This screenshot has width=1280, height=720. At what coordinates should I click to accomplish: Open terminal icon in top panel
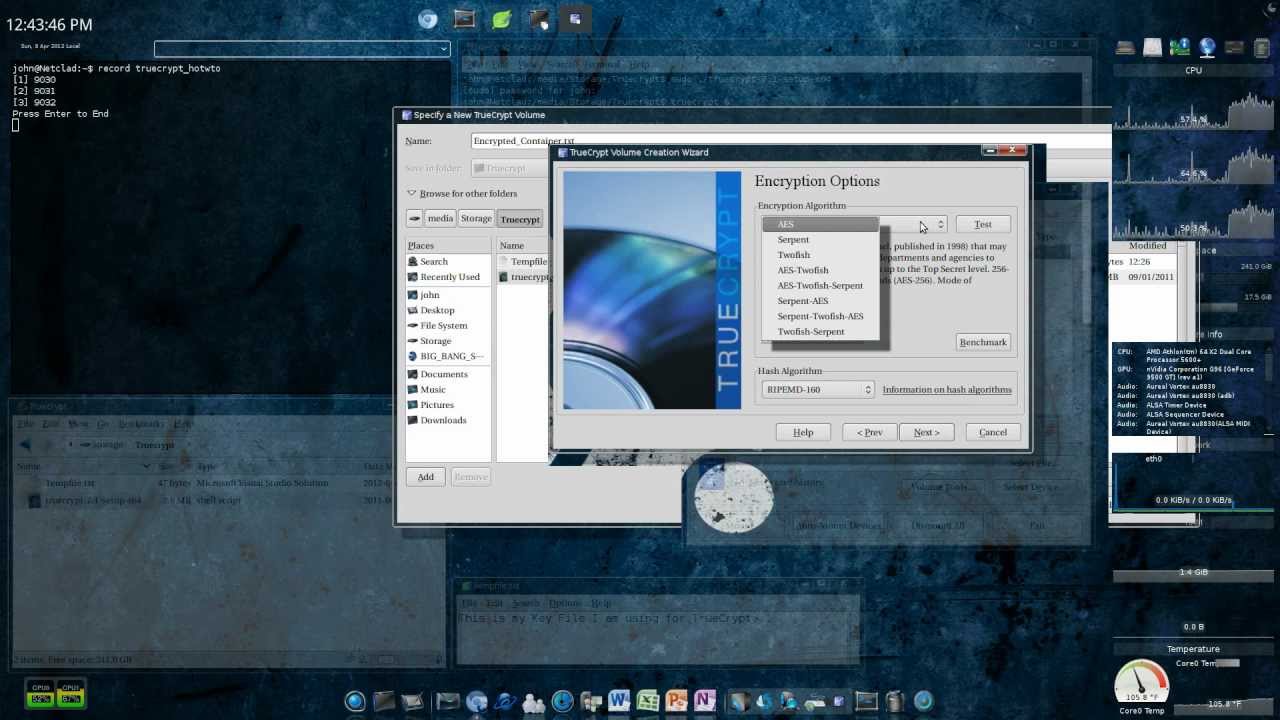(x=464, y=19)
